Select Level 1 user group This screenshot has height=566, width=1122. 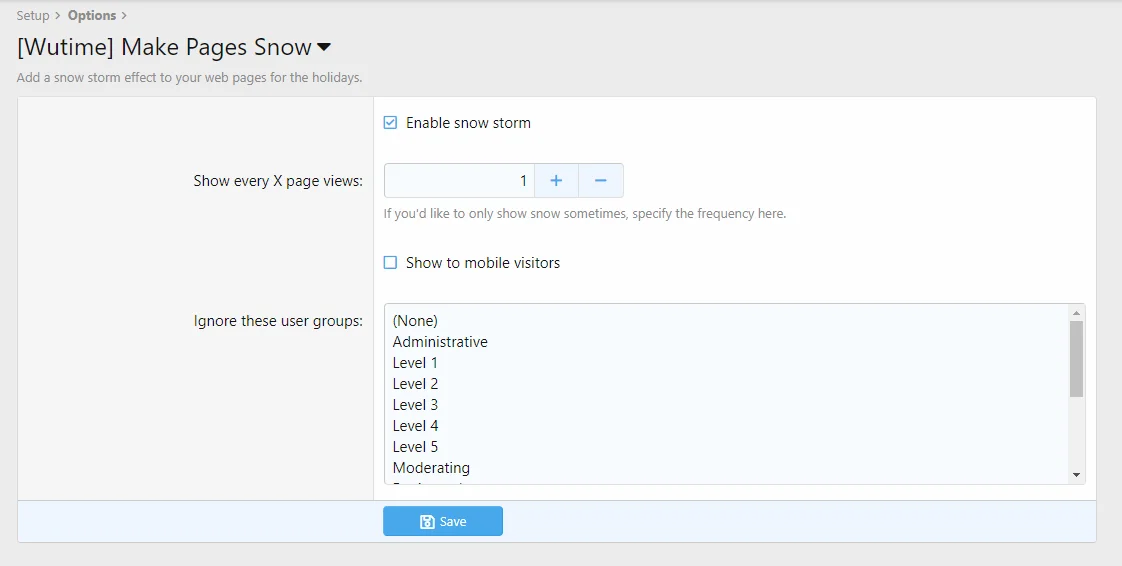pos(415,363)
